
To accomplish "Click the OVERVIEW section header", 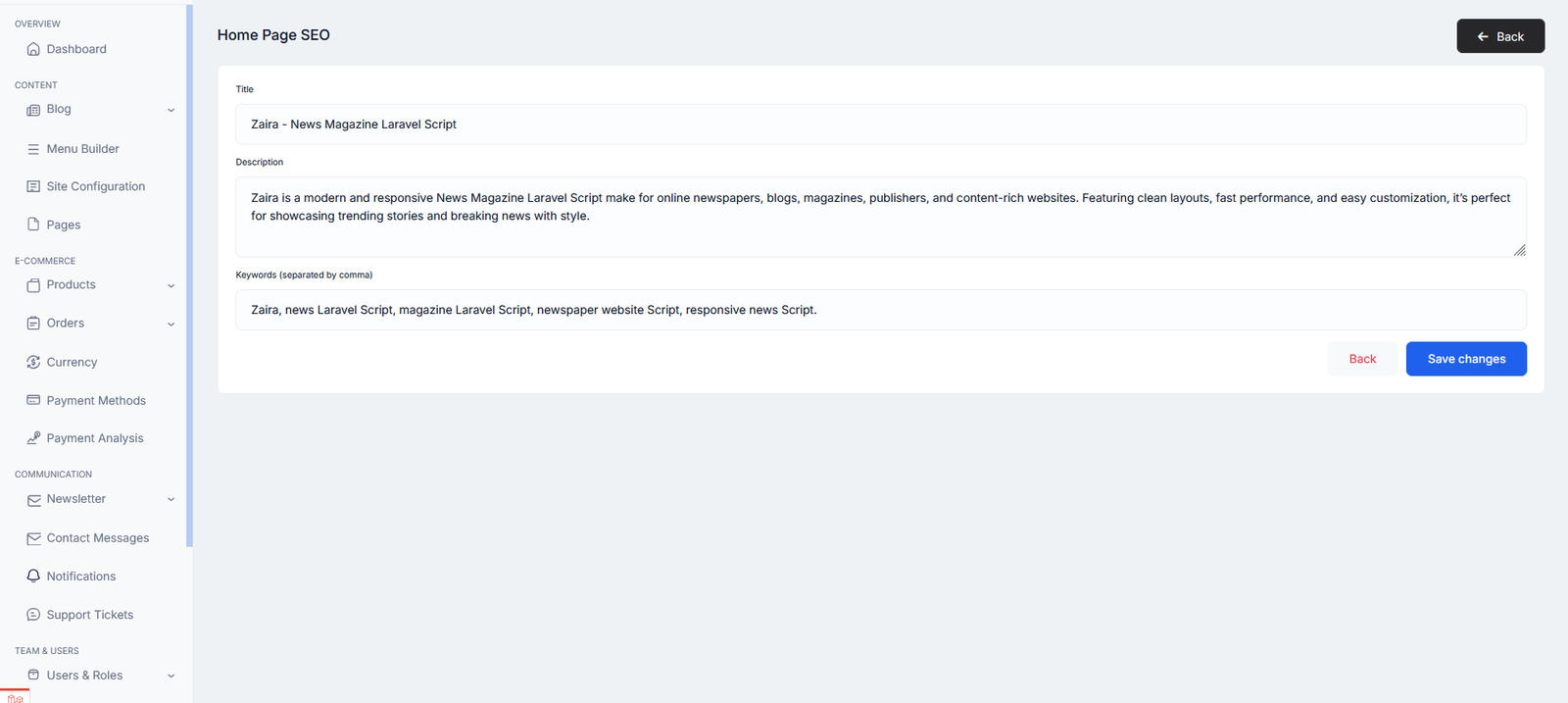I will 37,24.
